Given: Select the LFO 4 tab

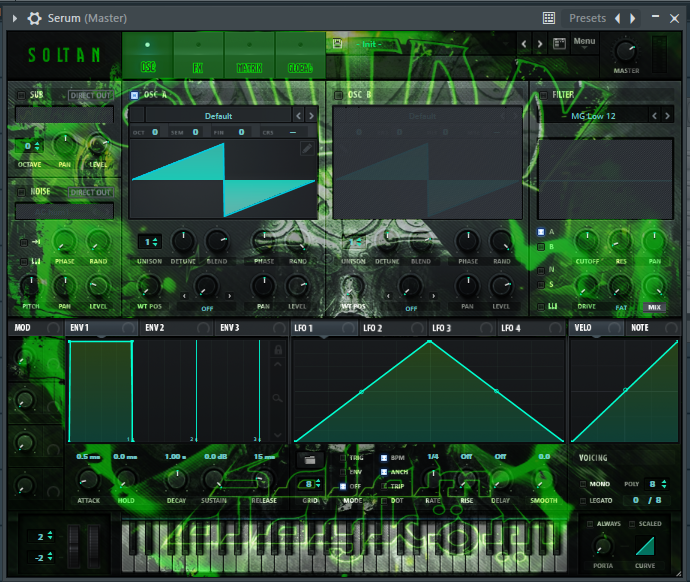Looking at the screenshot, I should 531,328.
